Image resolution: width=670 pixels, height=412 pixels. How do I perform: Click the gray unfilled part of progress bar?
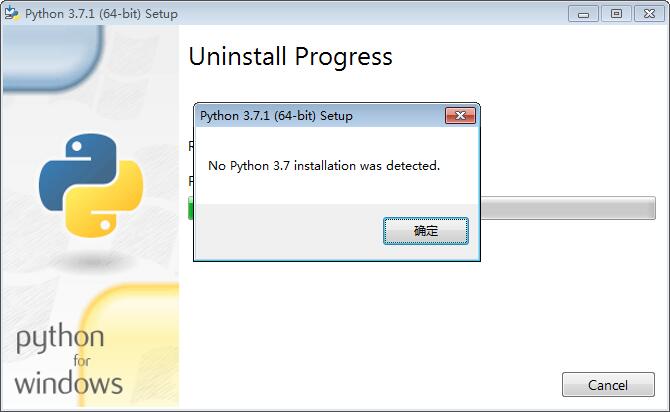click(568, 208)
